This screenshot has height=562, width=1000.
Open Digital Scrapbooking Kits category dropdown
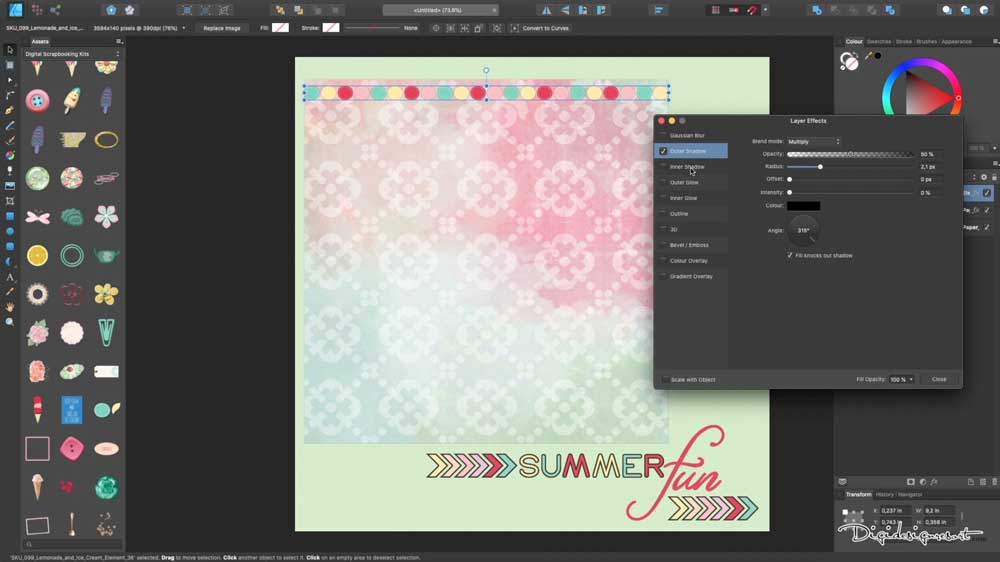(72, 54)
